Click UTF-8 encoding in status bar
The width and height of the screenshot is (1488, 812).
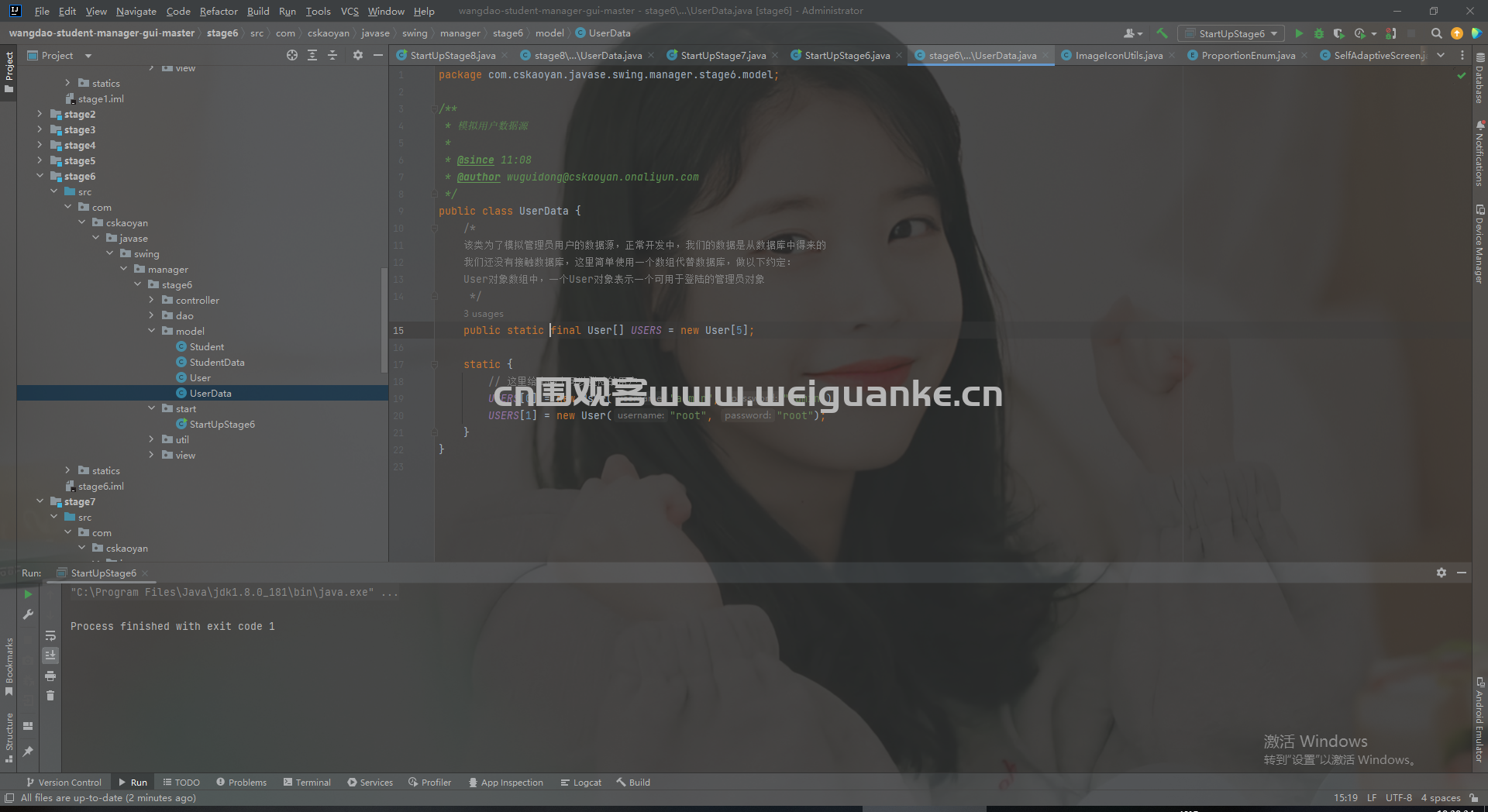pos(1398,798)
